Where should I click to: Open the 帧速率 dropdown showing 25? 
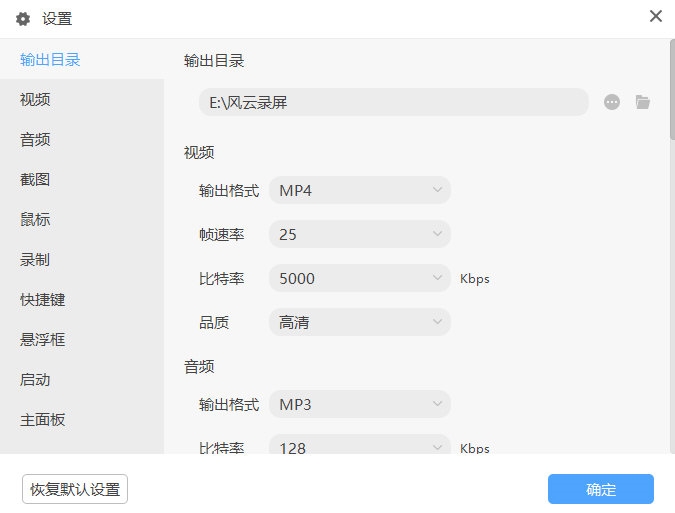(x=360, y=234)
